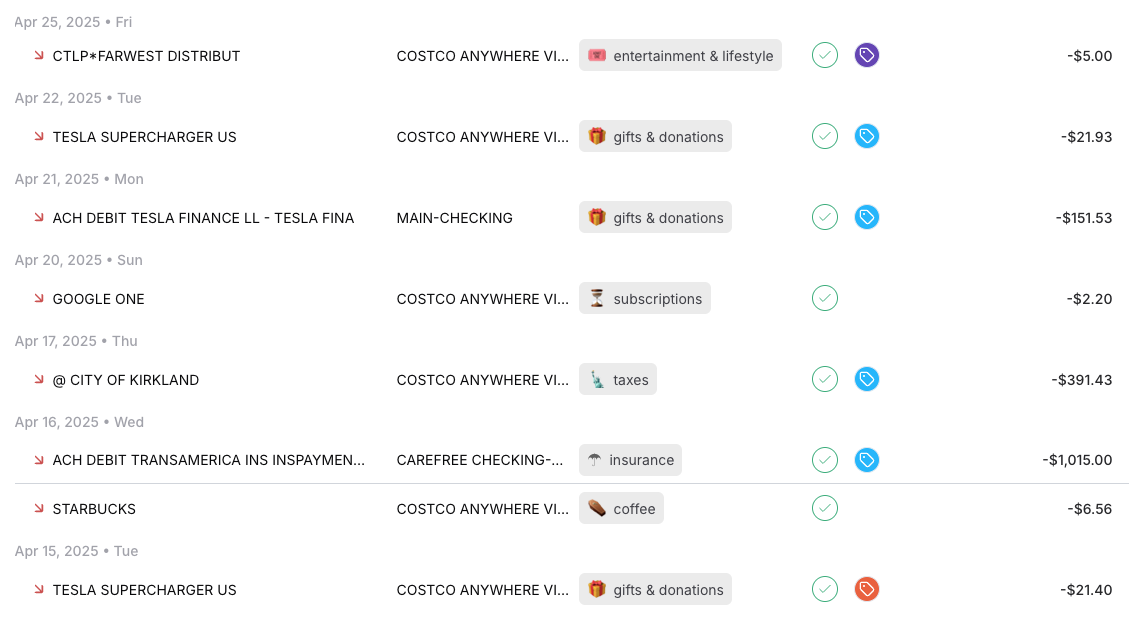Toggle the reviewed checkmark on STARBUCKS

point(824,508)
